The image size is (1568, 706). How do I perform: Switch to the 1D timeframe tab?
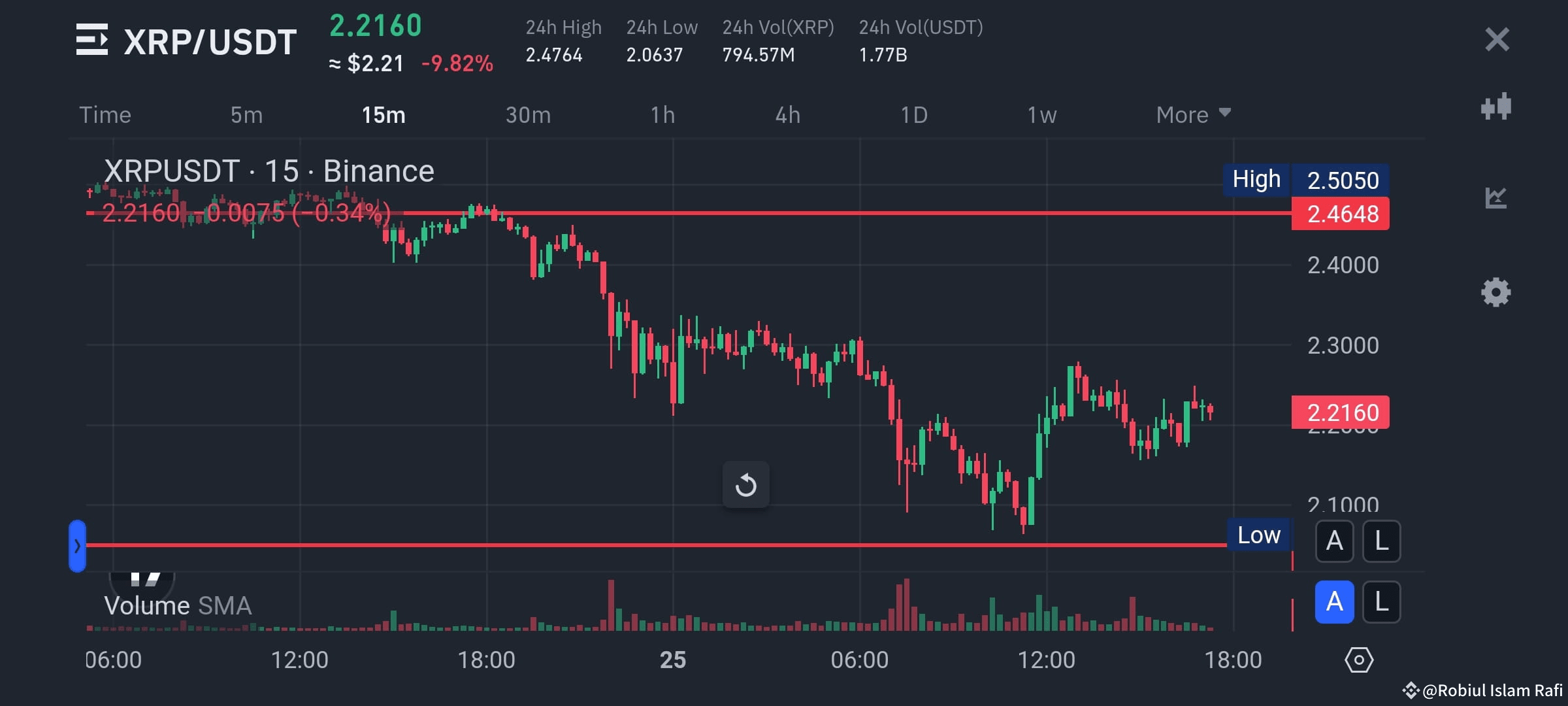point(914,114)
